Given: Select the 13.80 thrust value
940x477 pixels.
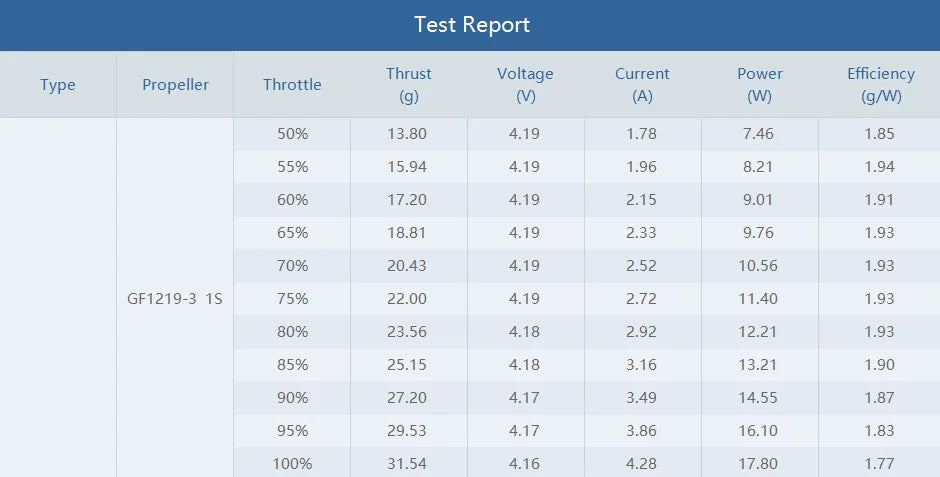Looking at the screenshot, I should (409, 134).
